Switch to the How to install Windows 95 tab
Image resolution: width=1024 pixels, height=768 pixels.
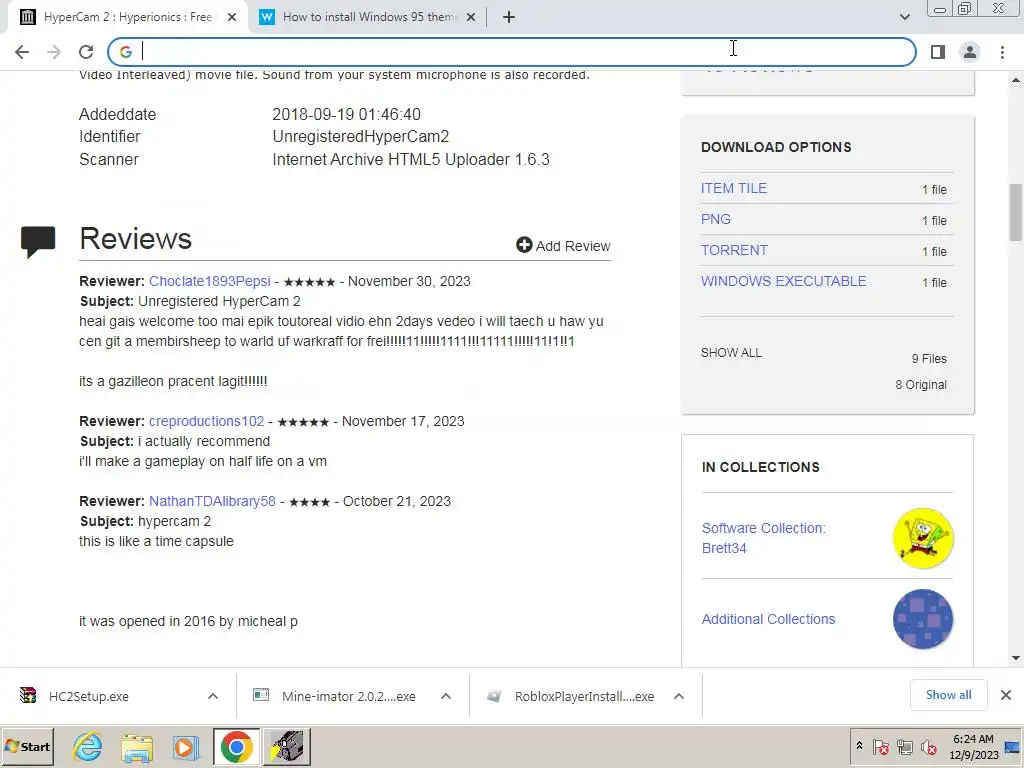370,17
